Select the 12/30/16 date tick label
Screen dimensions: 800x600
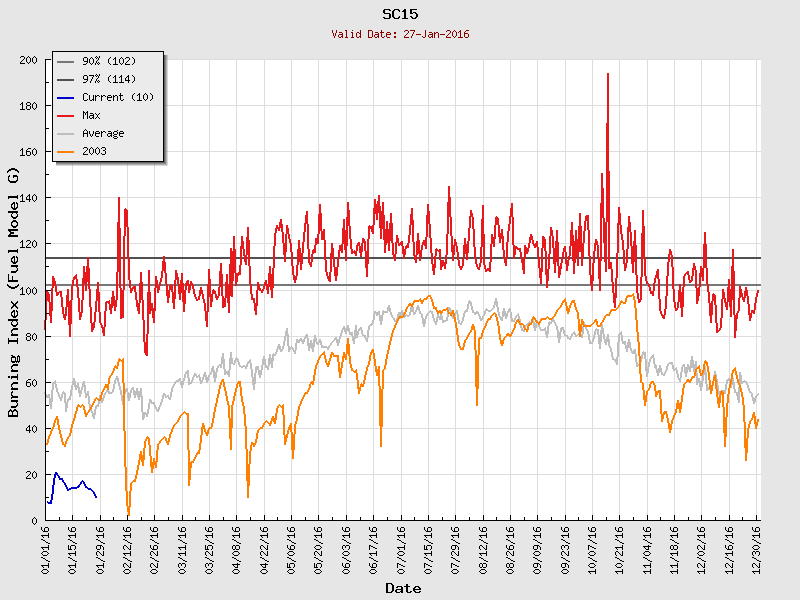[758, 548]
